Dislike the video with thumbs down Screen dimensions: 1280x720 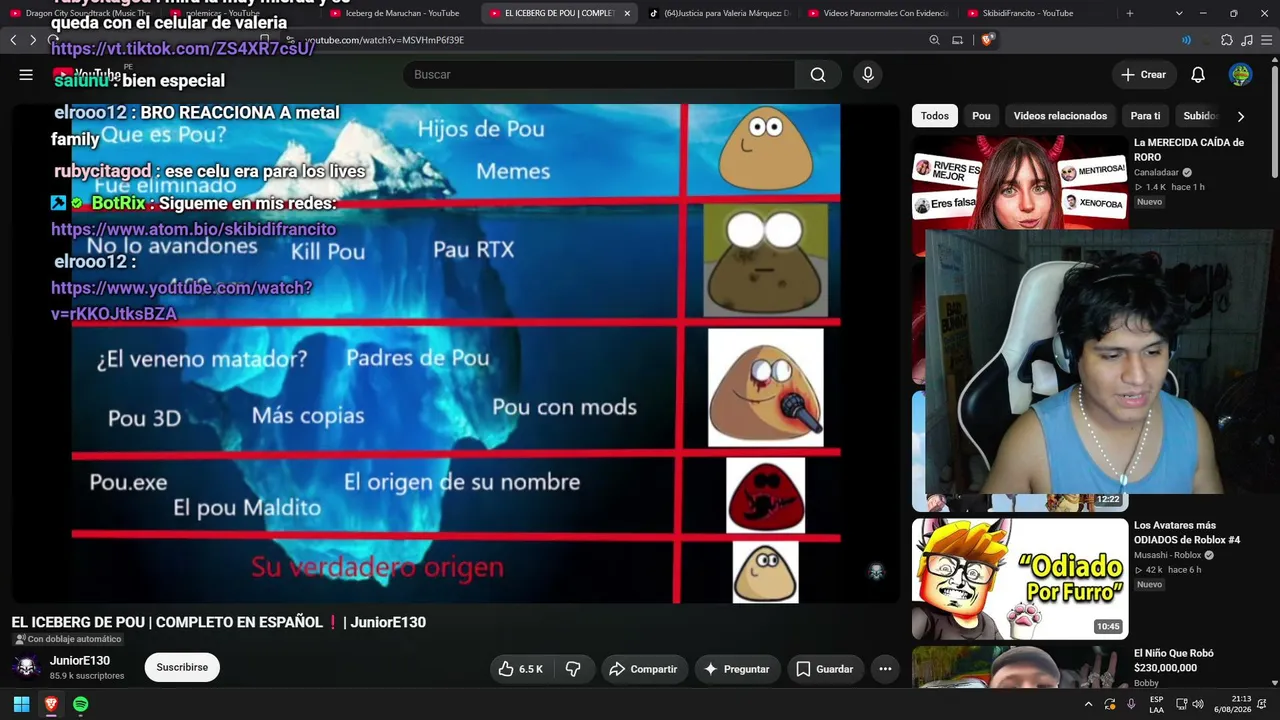click(x=574, y=669)
